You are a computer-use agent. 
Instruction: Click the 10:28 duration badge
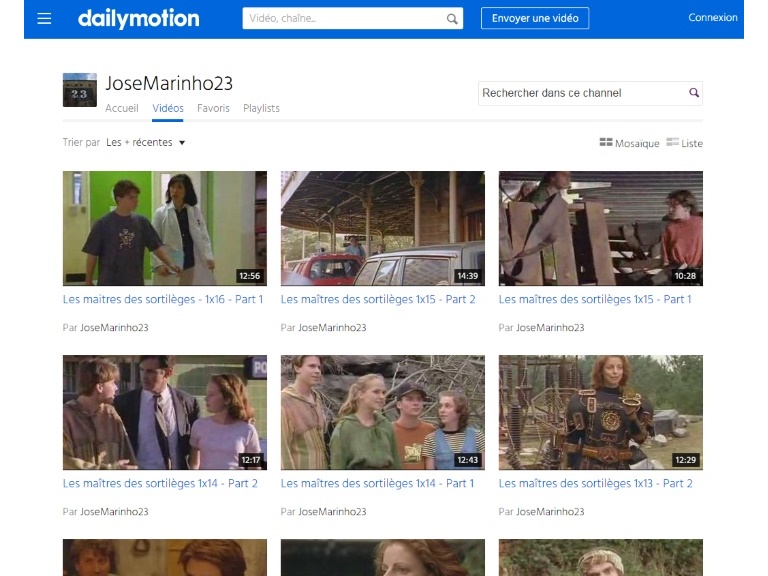(x=685, y=276)
